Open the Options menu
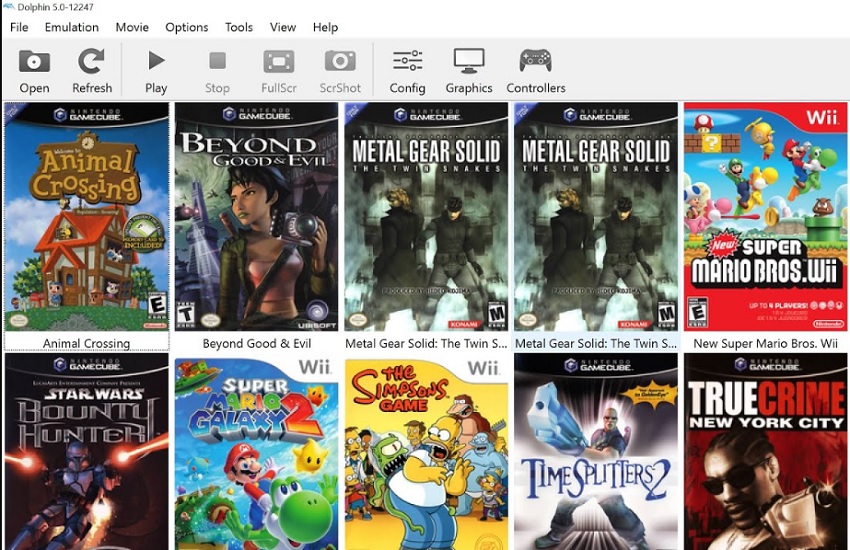The image size is (850, 550). point(187,27)
